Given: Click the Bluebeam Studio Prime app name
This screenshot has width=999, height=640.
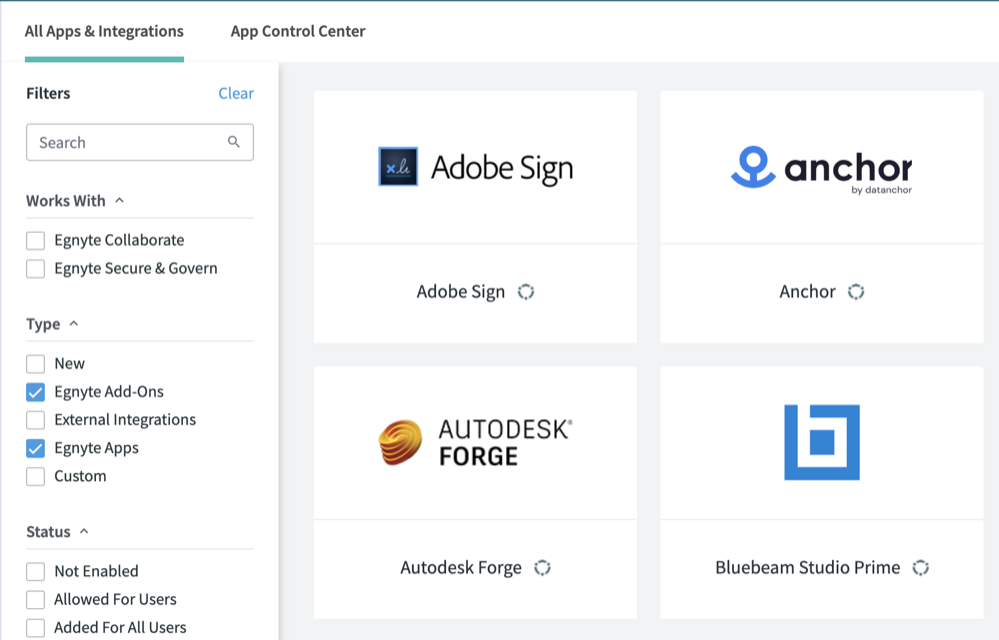Looking at the screenshot, I should tap(808, 567).
